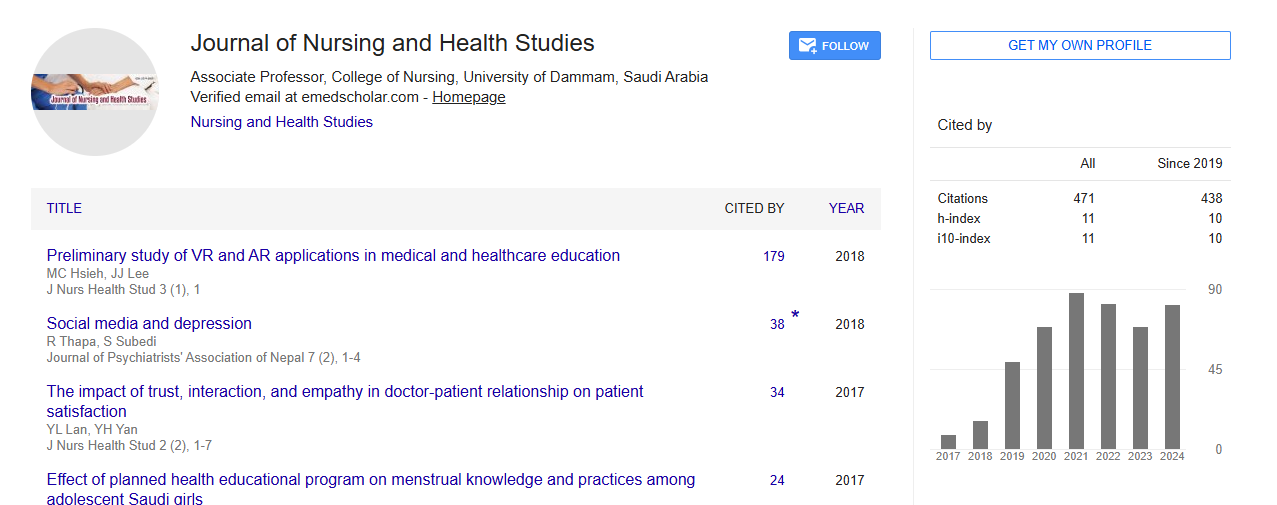The image size is (1277, 505).
Task: Sort articles by Year column
Action: [846, 208]
